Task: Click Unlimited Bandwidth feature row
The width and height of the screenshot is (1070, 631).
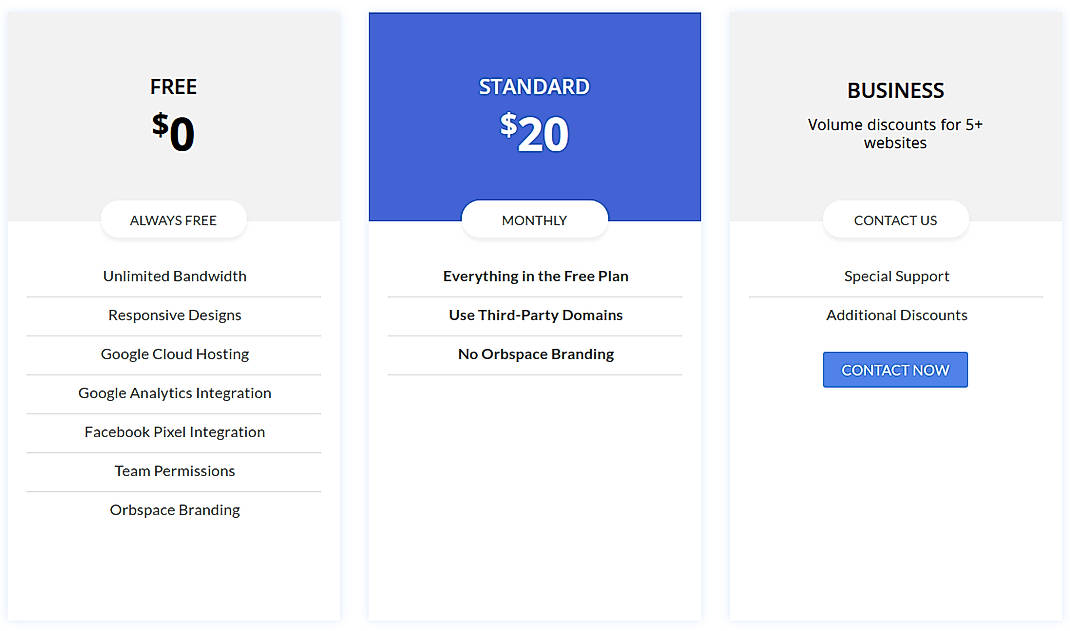Action: point(174,276)
